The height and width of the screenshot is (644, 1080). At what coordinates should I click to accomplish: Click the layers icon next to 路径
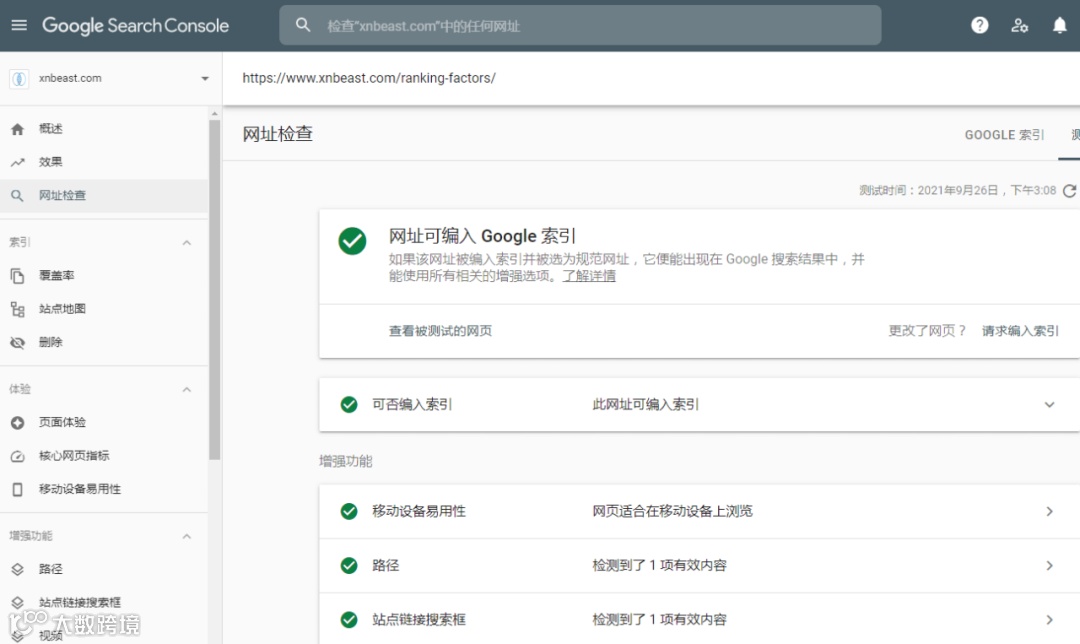click(x=17, y=569)
